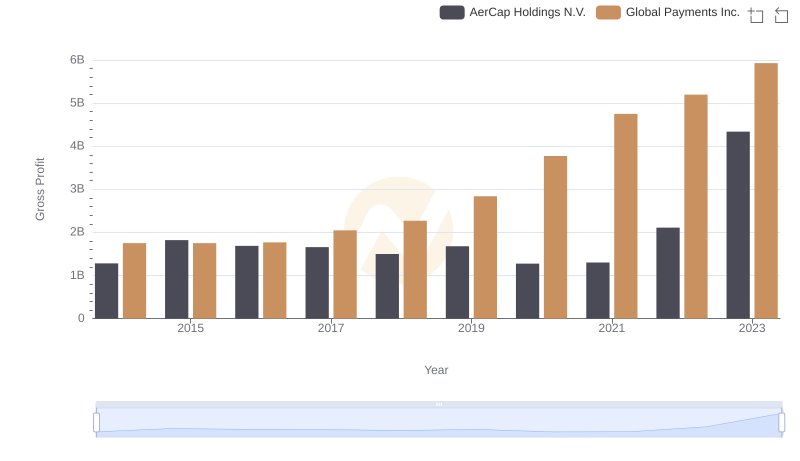The height and width of the screenshot is (461, 800).
Task: Select the 2016 Global Payments bar
Action: [274, 280]
